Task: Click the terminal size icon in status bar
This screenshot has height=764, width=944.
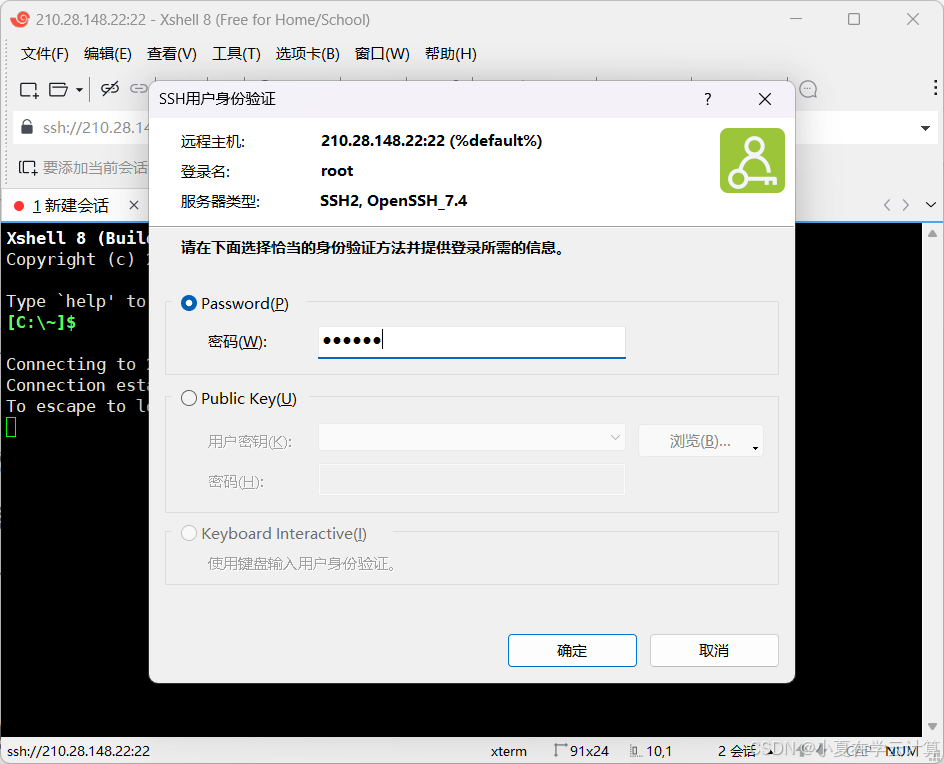Action: 560,750
